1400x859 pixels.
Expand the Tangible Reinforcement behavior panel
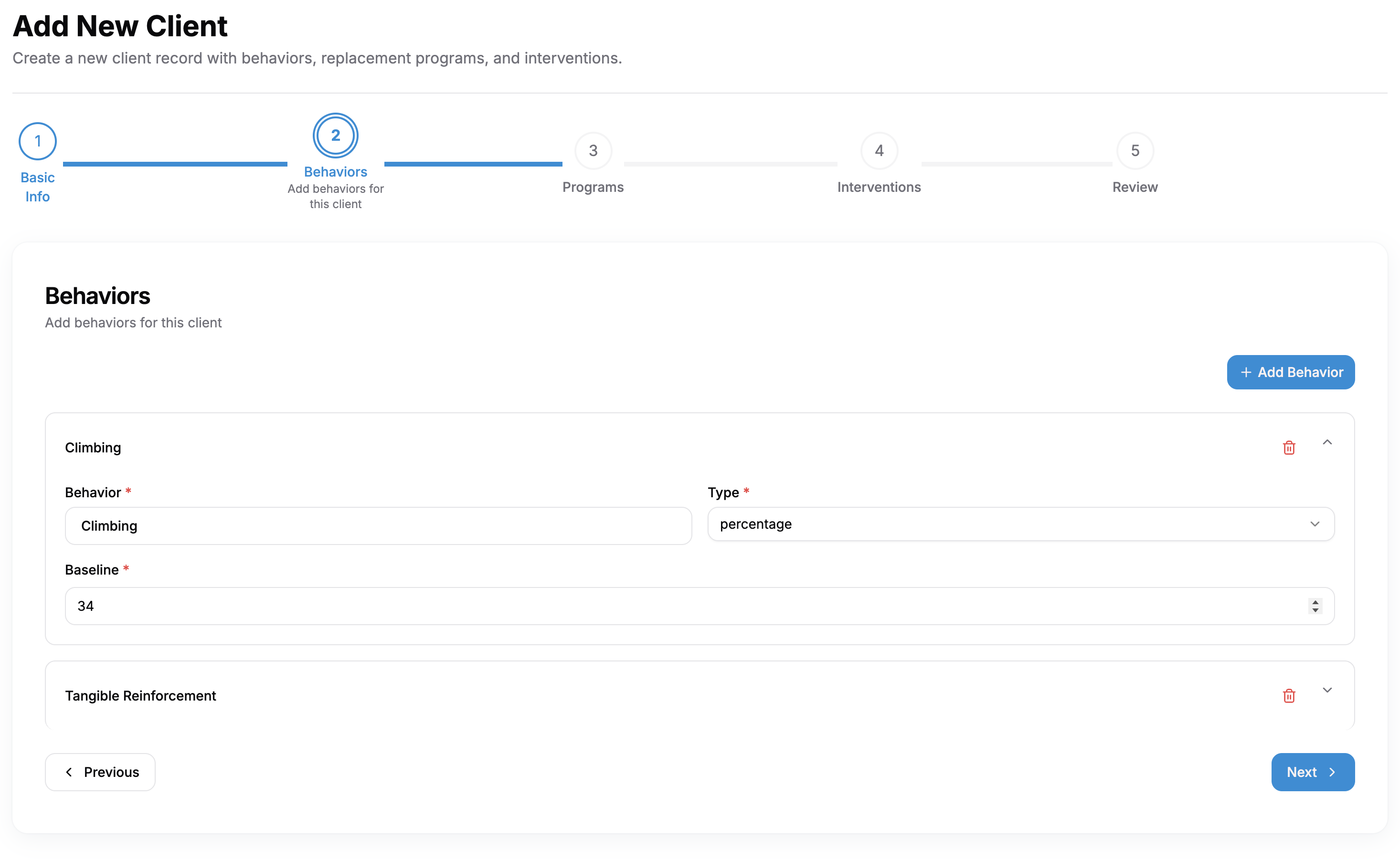1326,690
